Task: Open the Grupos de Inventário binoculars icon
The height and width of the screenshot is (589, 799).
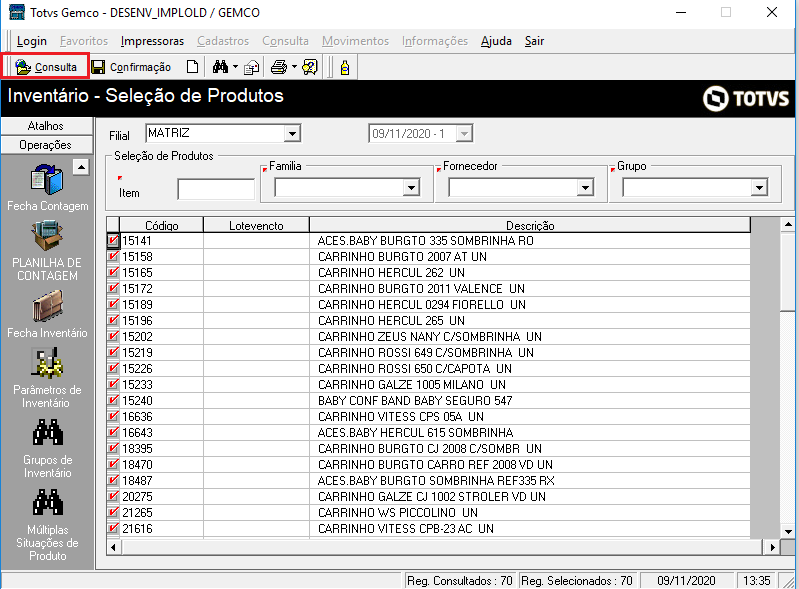Action: [x=48, y=432]
